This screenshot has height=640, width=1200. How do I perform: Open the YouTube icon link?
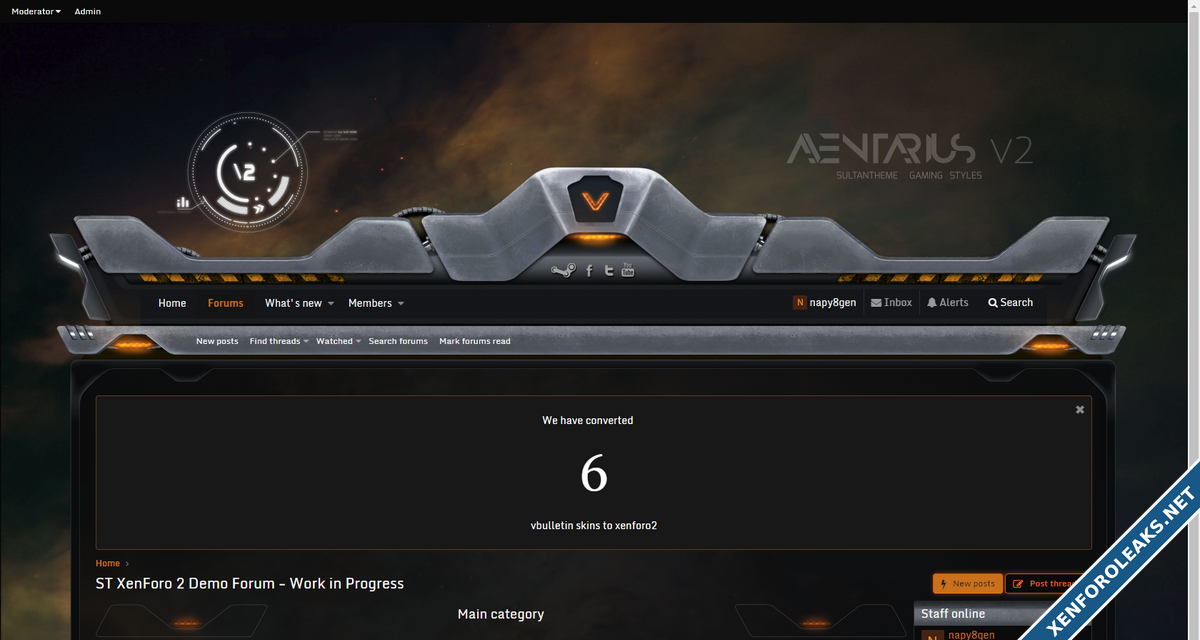pyautogui.click(x=628, y=269)
